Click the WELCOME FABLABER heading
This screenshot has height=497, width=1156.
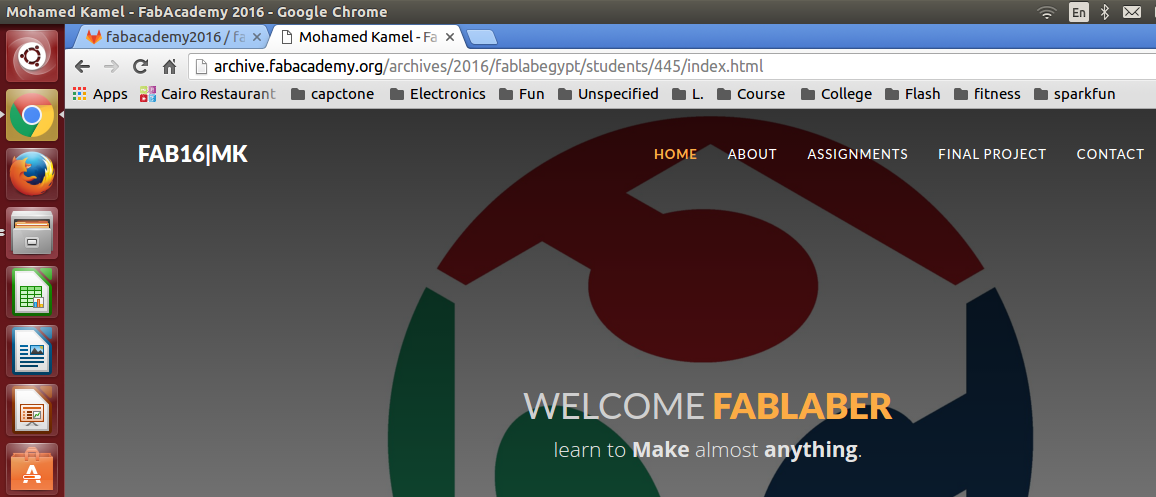[x=708, y=406]
